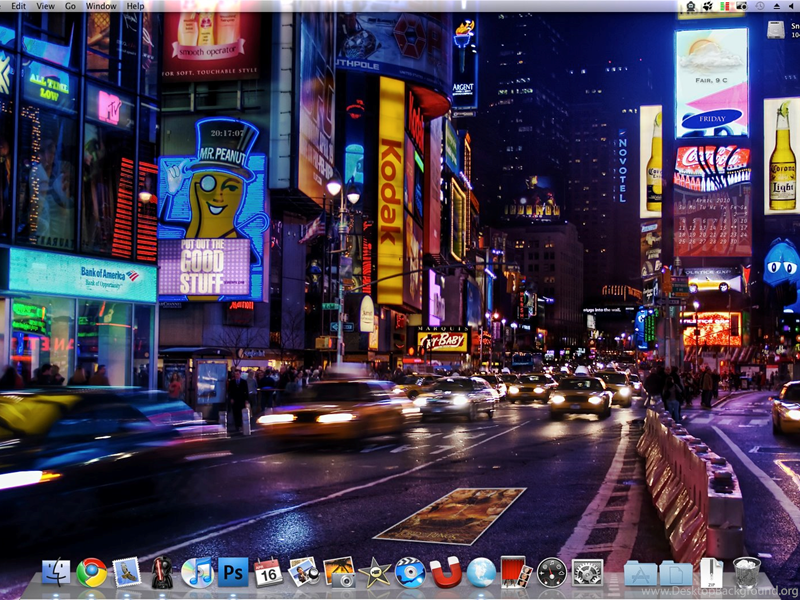Open Photoshop from the dock
The image size is (800, 600).
pyautogui.click(x=233, y=572)
